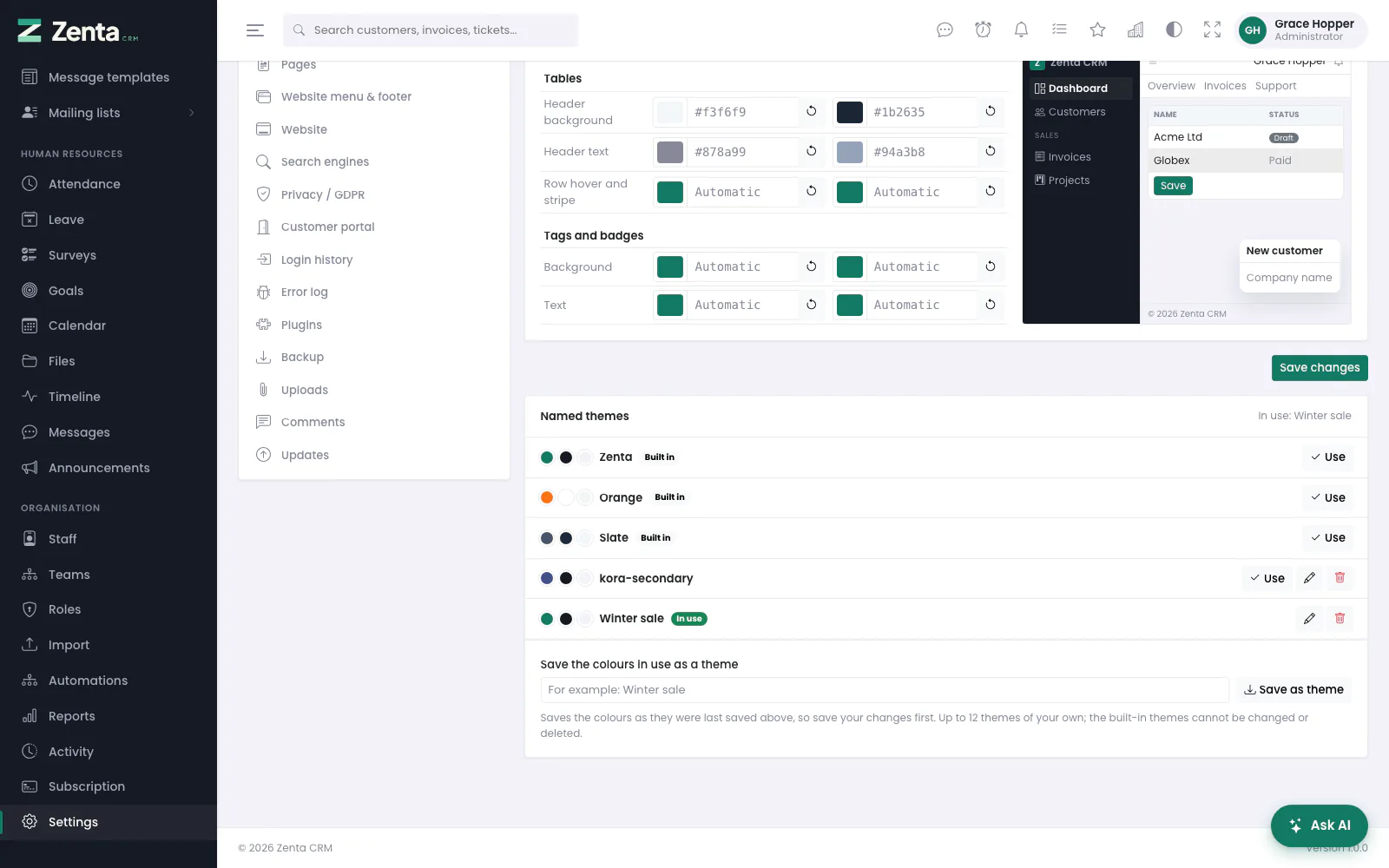Image resolution: width=1389 pixels, height=868 pixels.
Task: Reset Header text dark colour #94a3b8
Action: pyautogui.click(x=991, y=151)
